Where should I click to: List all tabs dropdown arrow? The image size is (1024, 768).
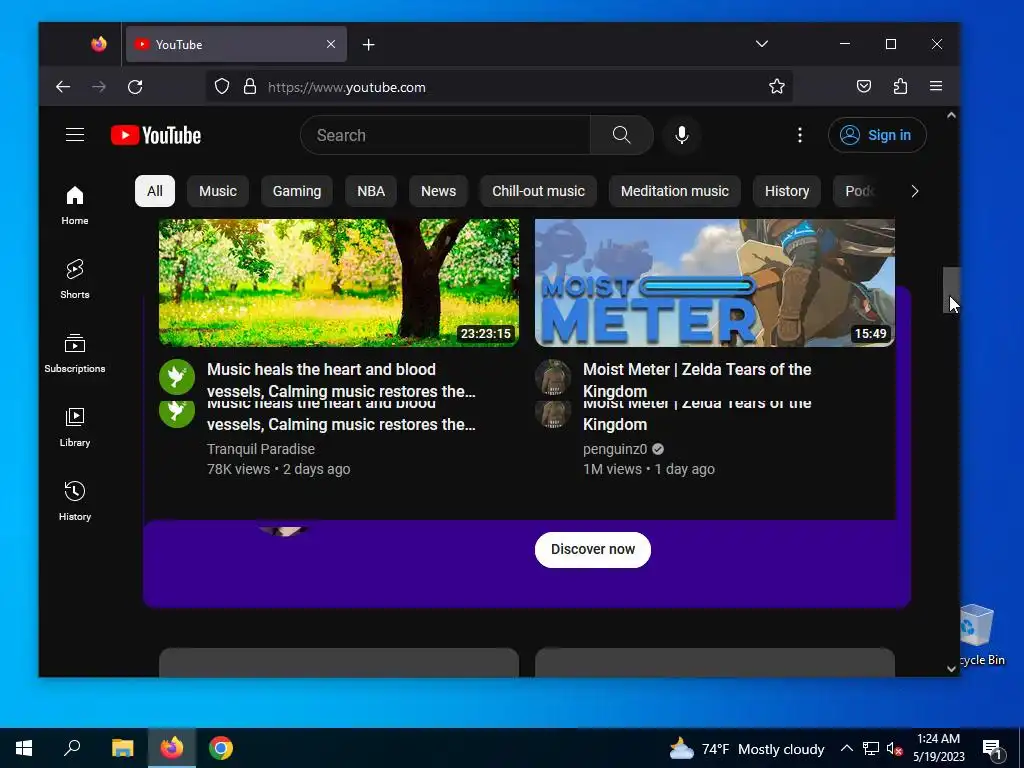(x=761, y=44)
